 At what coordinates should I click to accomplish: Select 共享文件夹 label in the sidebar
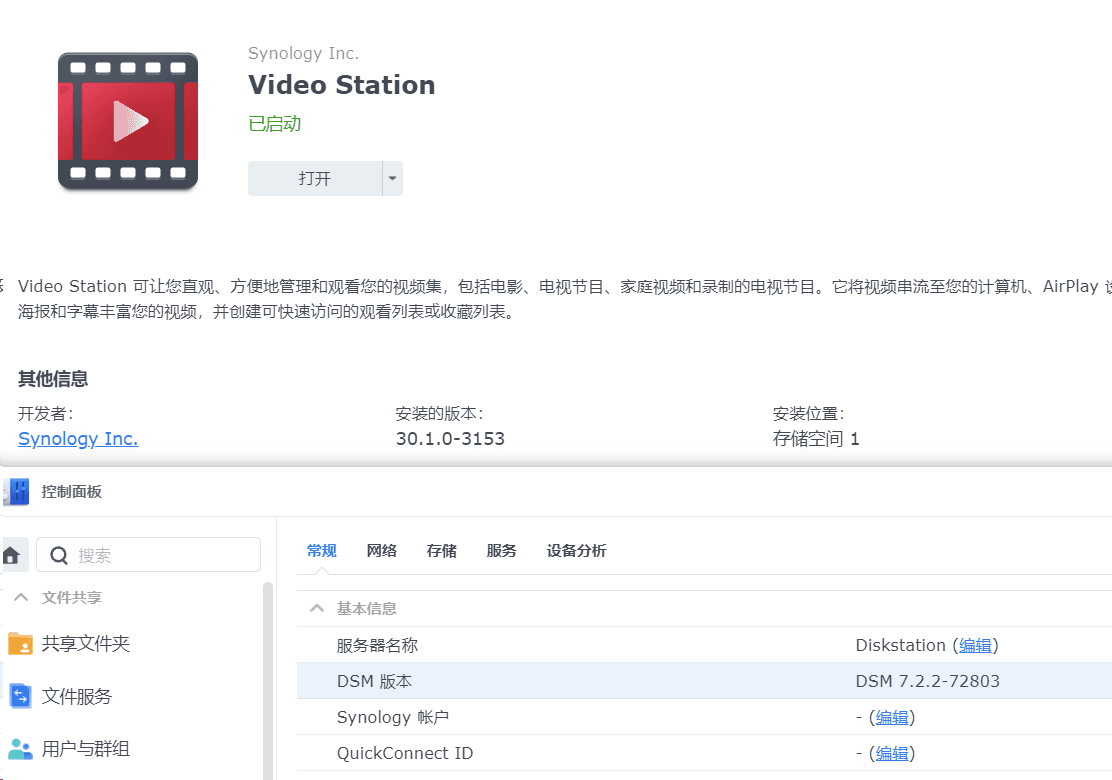tap(86, 644)
